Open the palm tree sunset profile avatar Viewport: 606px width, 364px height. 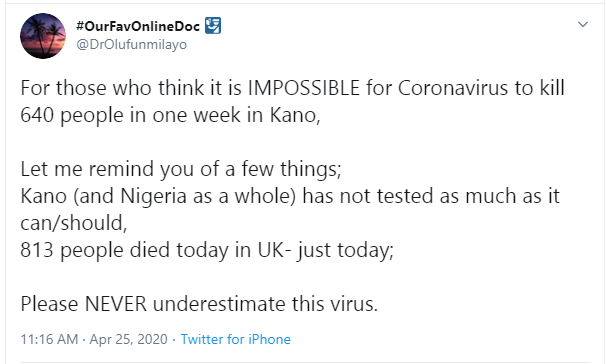point(43,36)
